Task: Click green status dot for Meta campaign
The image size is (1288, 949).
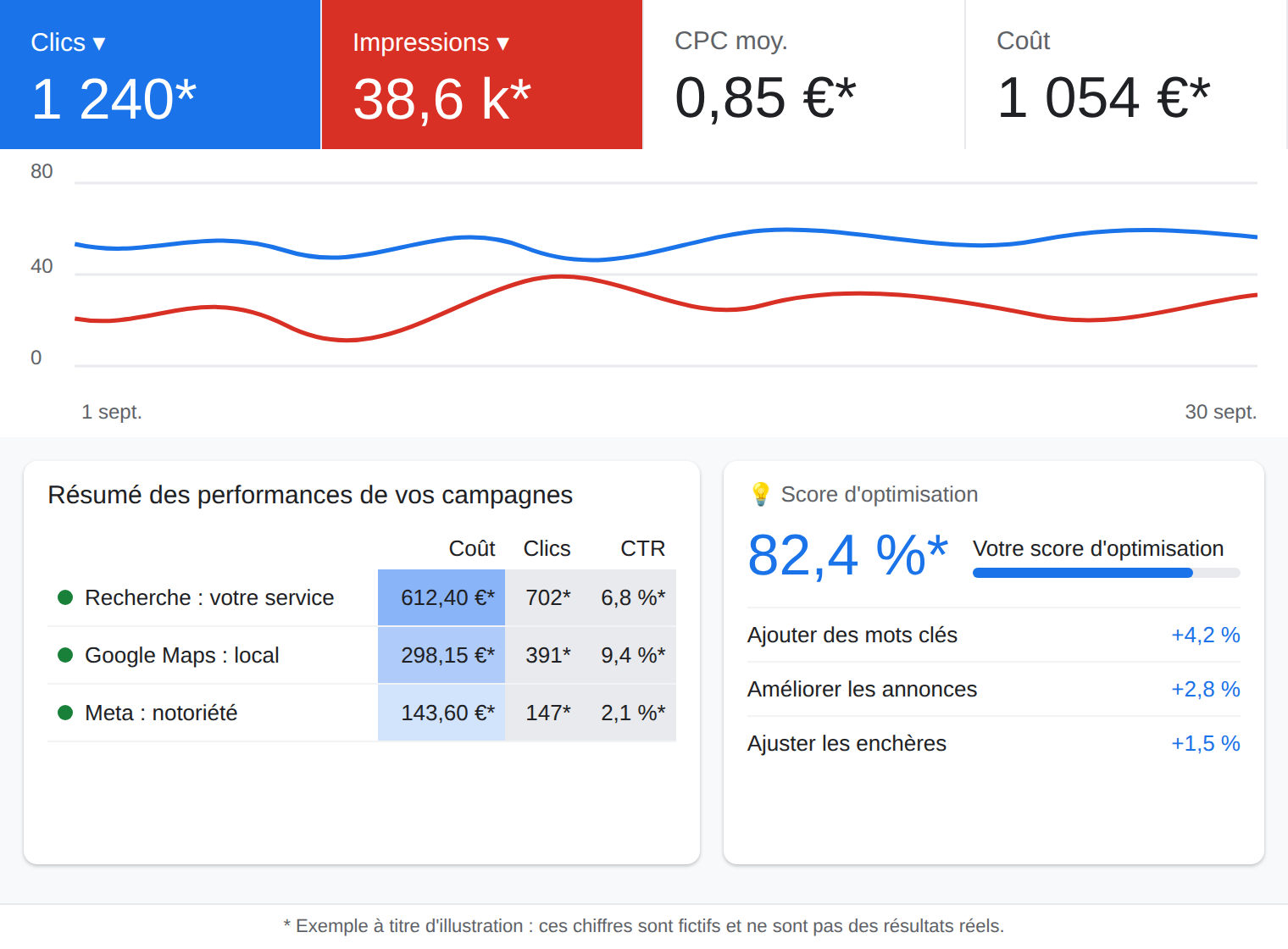Action: 65,713
